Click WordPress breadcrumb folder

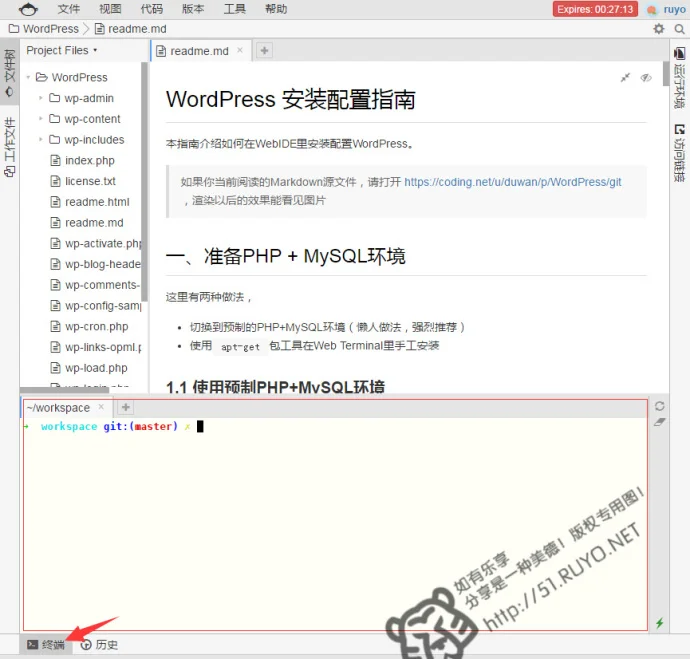tap(44, 29)
